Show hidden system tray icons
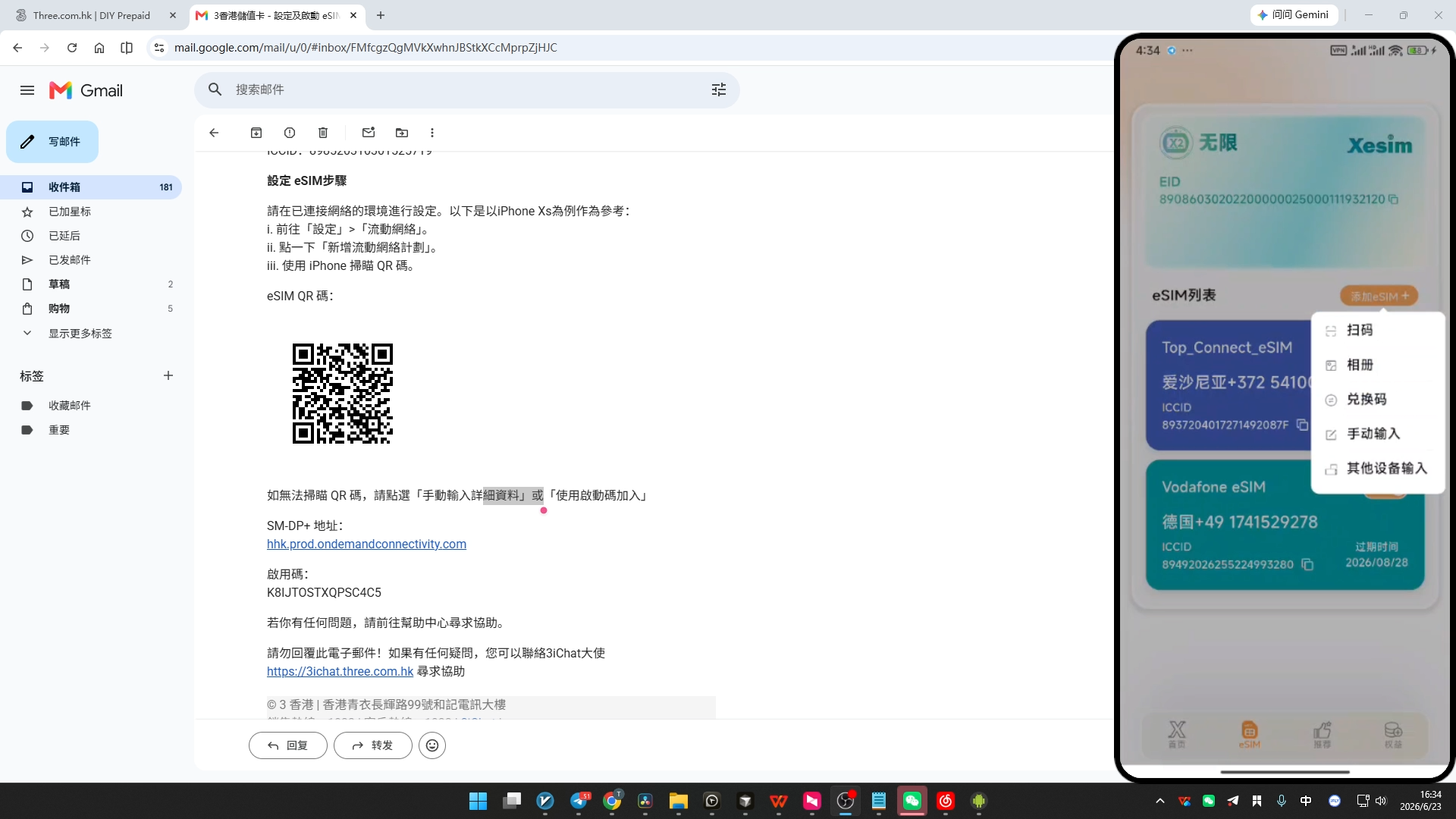Screen dimensions: 1456x819 (1159, 801)
